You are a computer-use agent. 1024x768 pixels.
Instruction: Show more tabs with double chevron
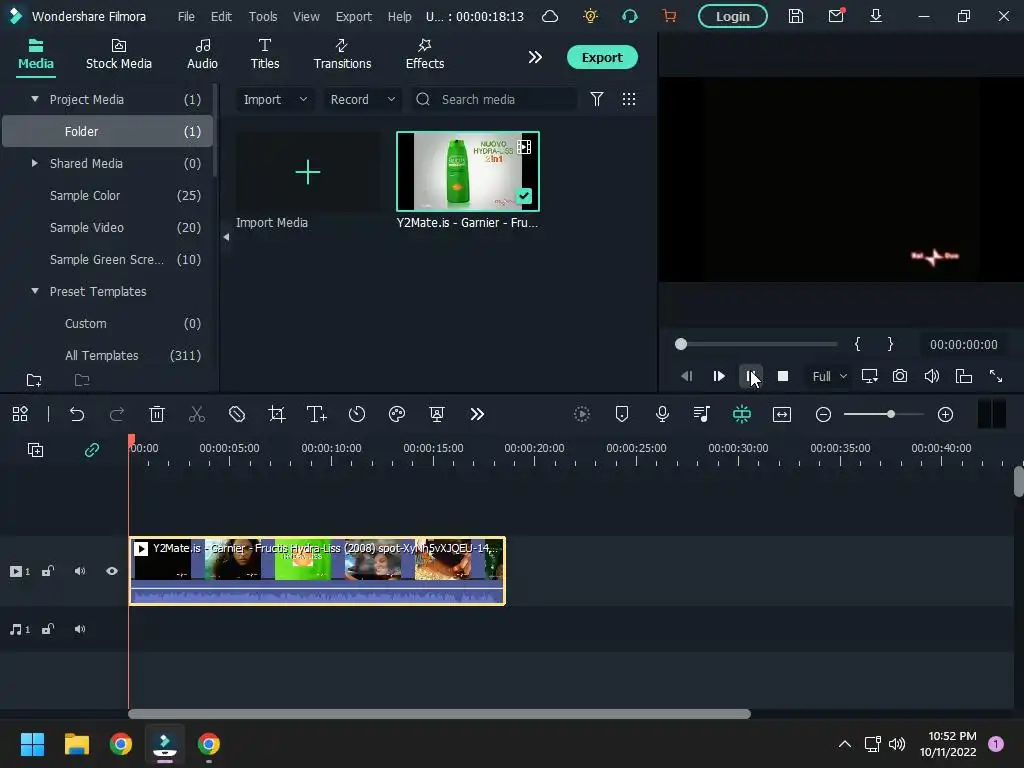[x=535, y=57]
